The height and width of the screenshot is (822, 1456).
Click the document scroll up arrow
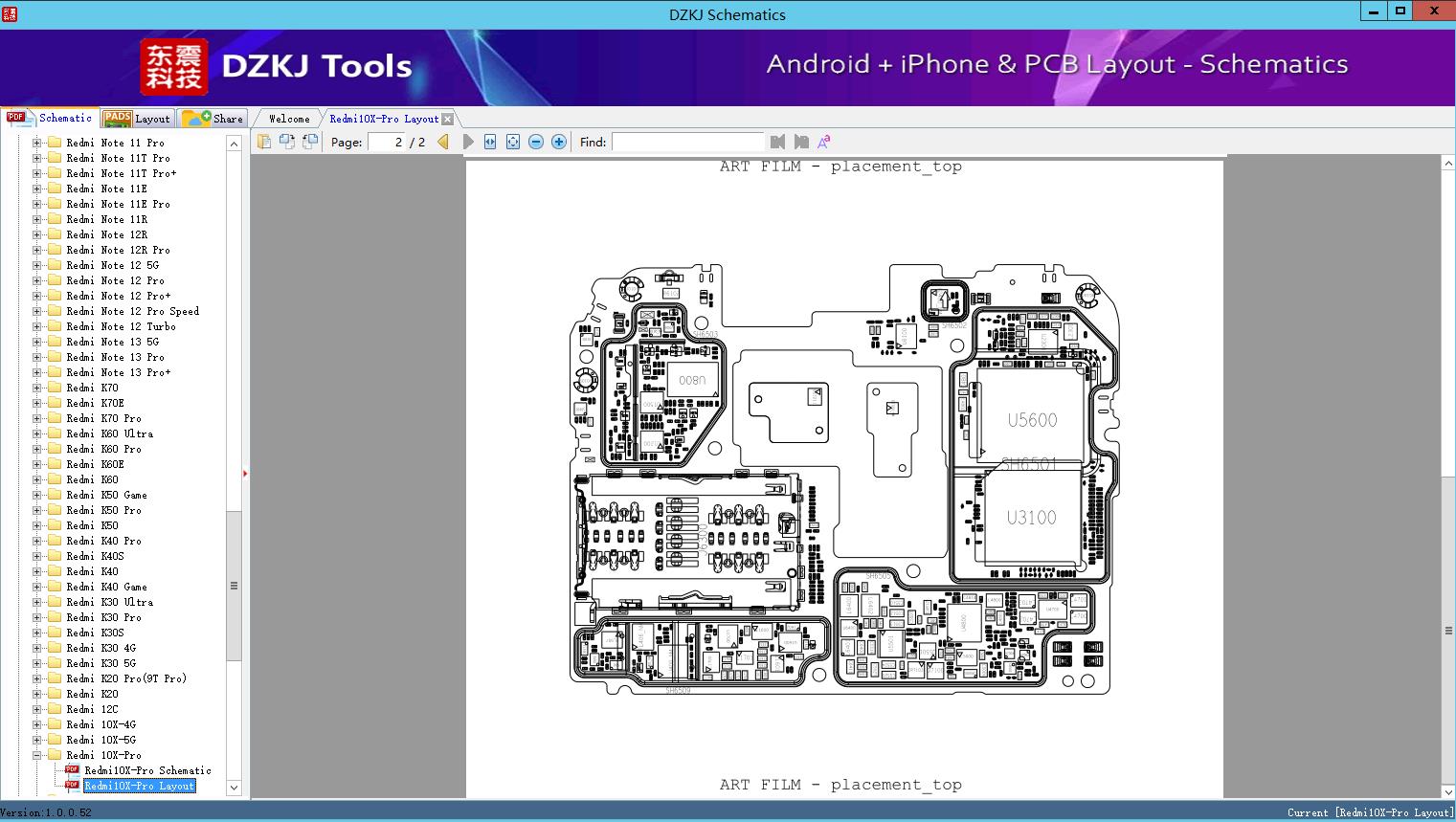pyautogui.click(x=1448, y=164)
